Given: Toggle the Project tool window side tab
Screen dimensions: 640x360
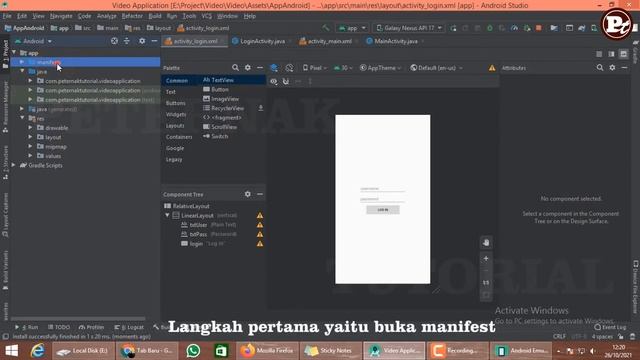Looking at the screenshot, I should pyautogui.click(x=5, y=54).
